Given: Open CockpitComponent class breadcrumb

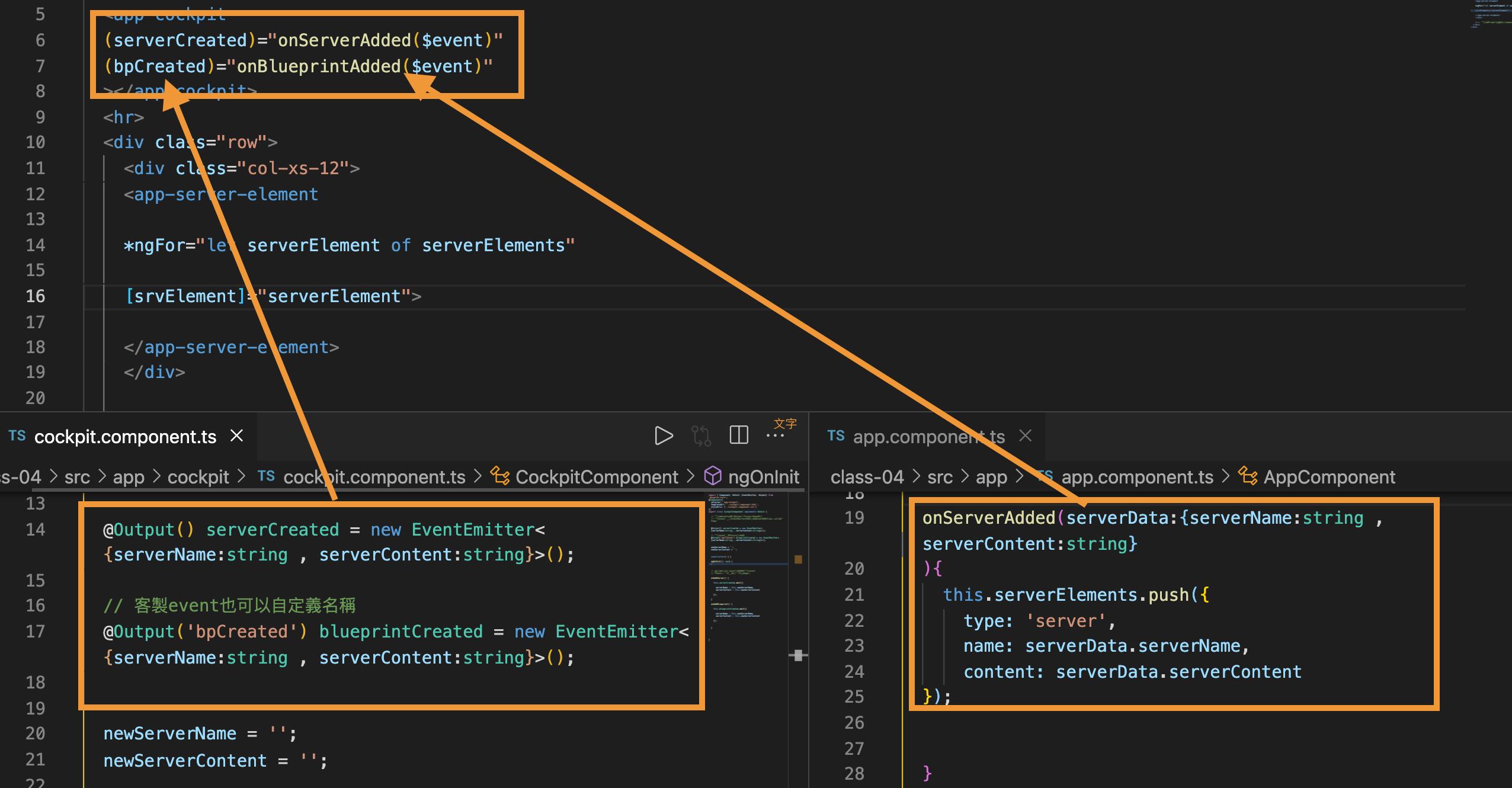Looking at the screenshot, I should [x=597, y=477].
